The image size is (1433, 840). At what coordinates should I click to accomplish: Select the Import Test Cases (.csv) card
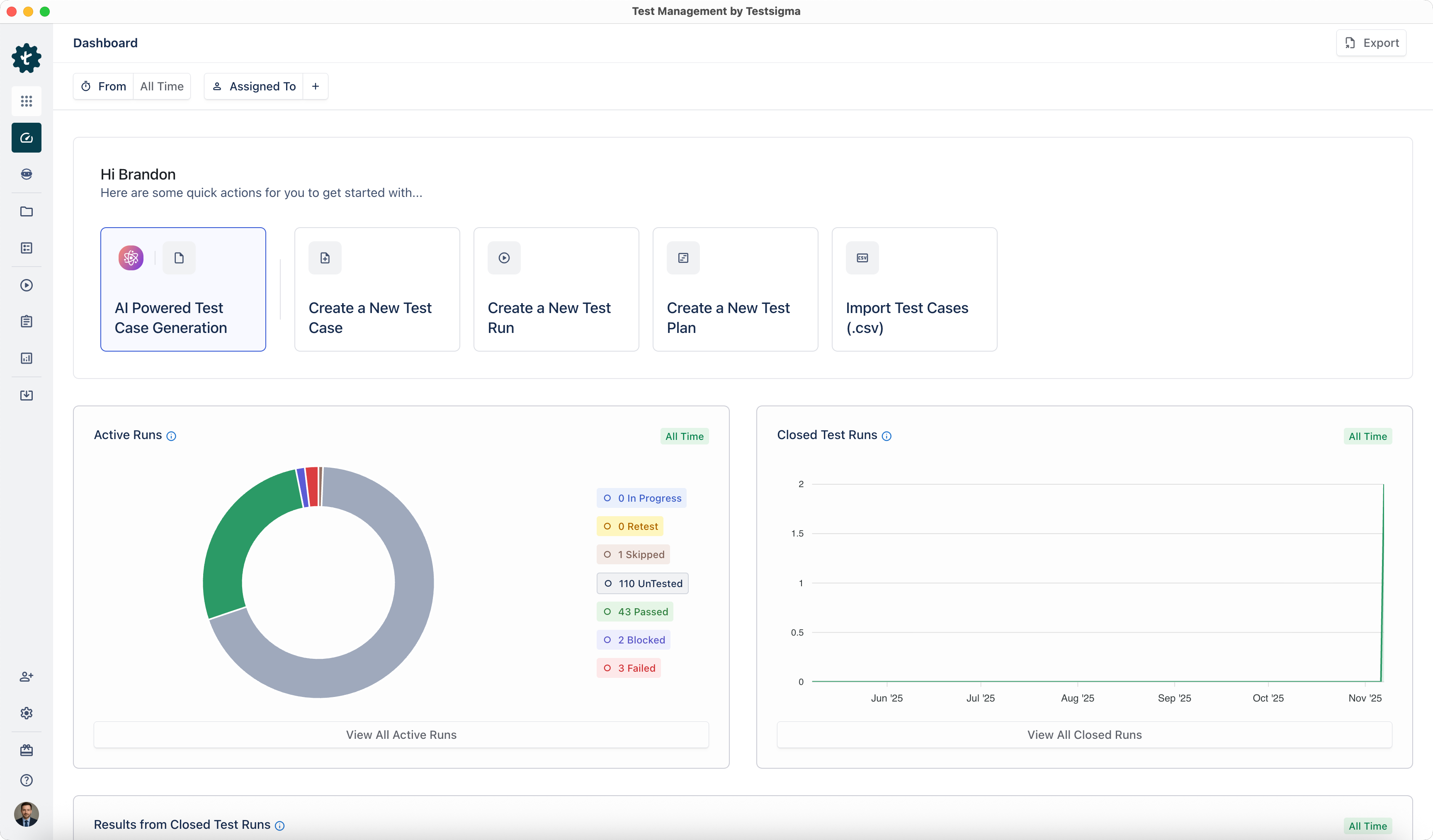click(x=914, y=289)
